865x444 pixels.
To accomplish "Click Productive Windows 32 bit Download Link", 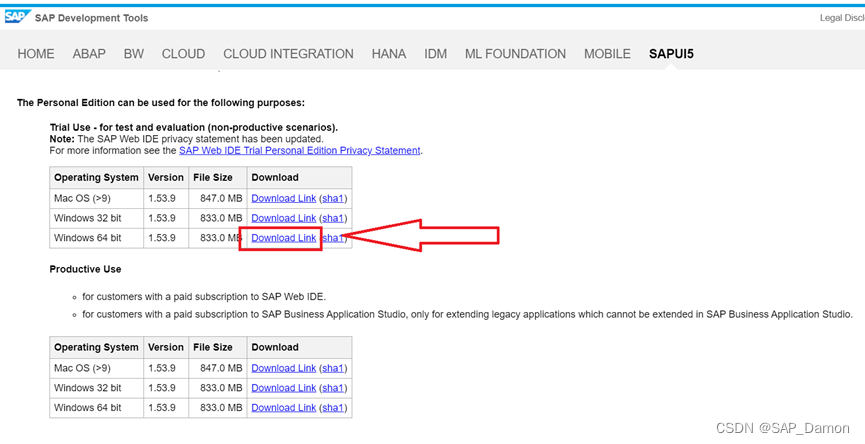I will (x=284, y=388).
